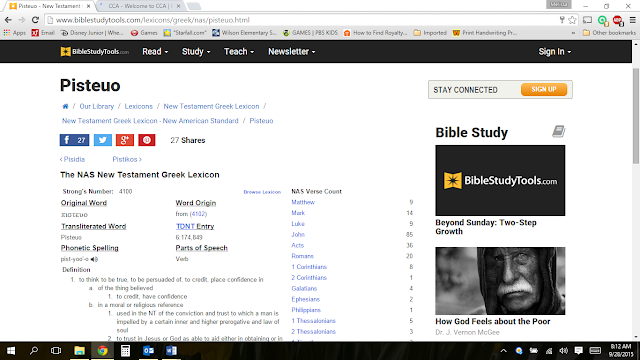This screenshot has height=360, width=640.
Task: Close the CCA Welcome tab
Action: pos(178,6)
